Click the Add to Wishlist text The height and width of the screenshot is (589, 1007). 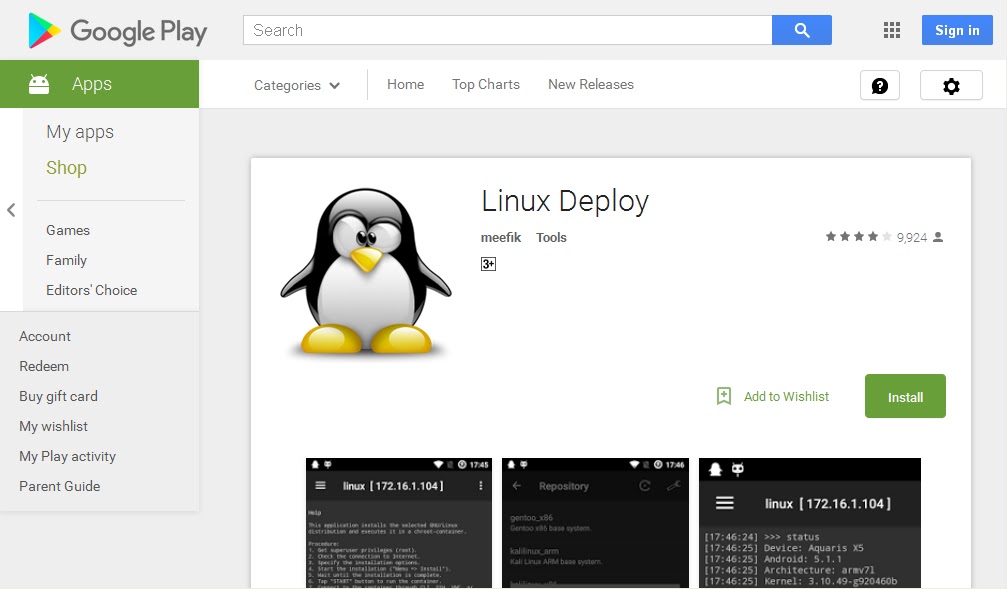pos(786,396)
